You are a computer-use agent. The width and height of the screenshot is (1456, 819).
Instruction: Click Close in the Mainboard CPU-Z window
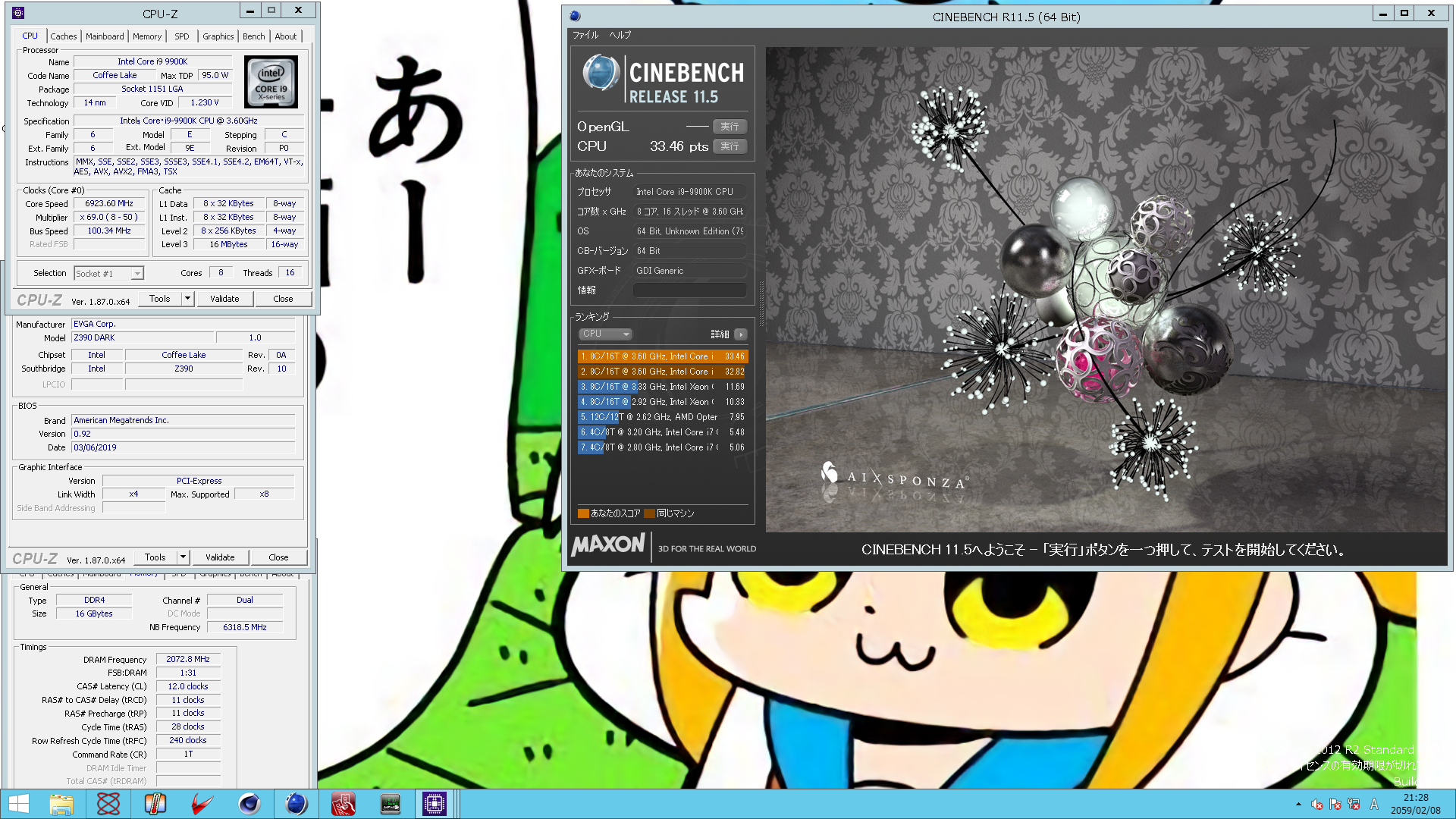click(278, 557)
